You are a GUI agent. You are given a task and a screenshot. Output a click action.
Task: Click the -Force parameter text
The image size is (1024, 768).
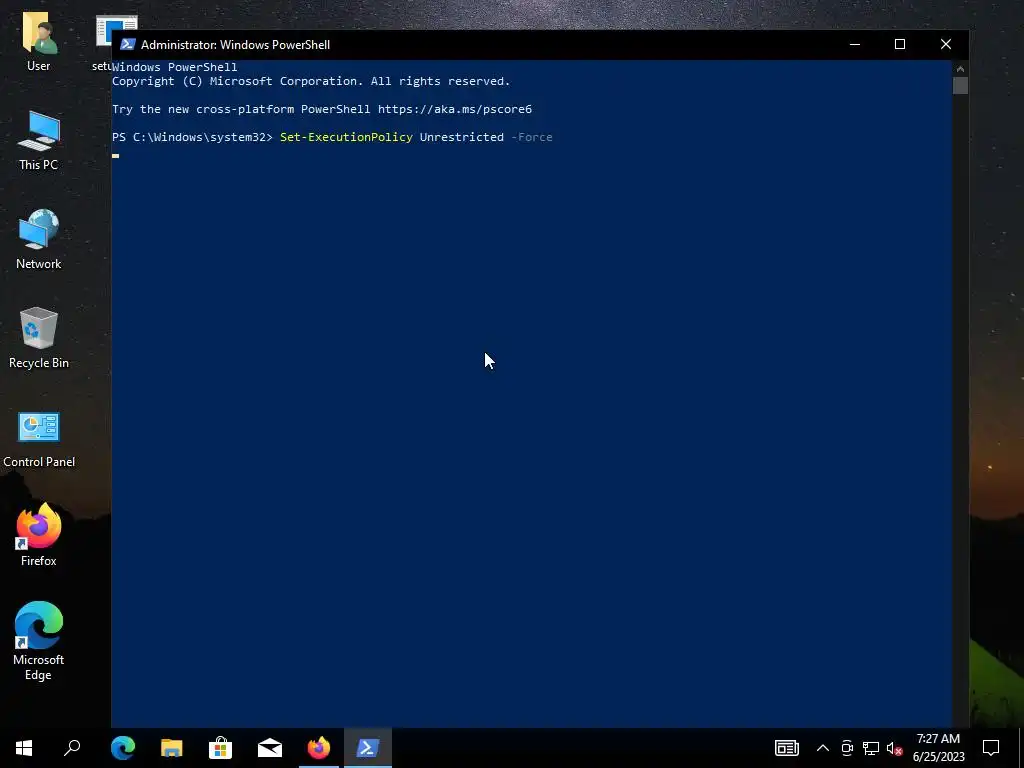tap(532, 137)
